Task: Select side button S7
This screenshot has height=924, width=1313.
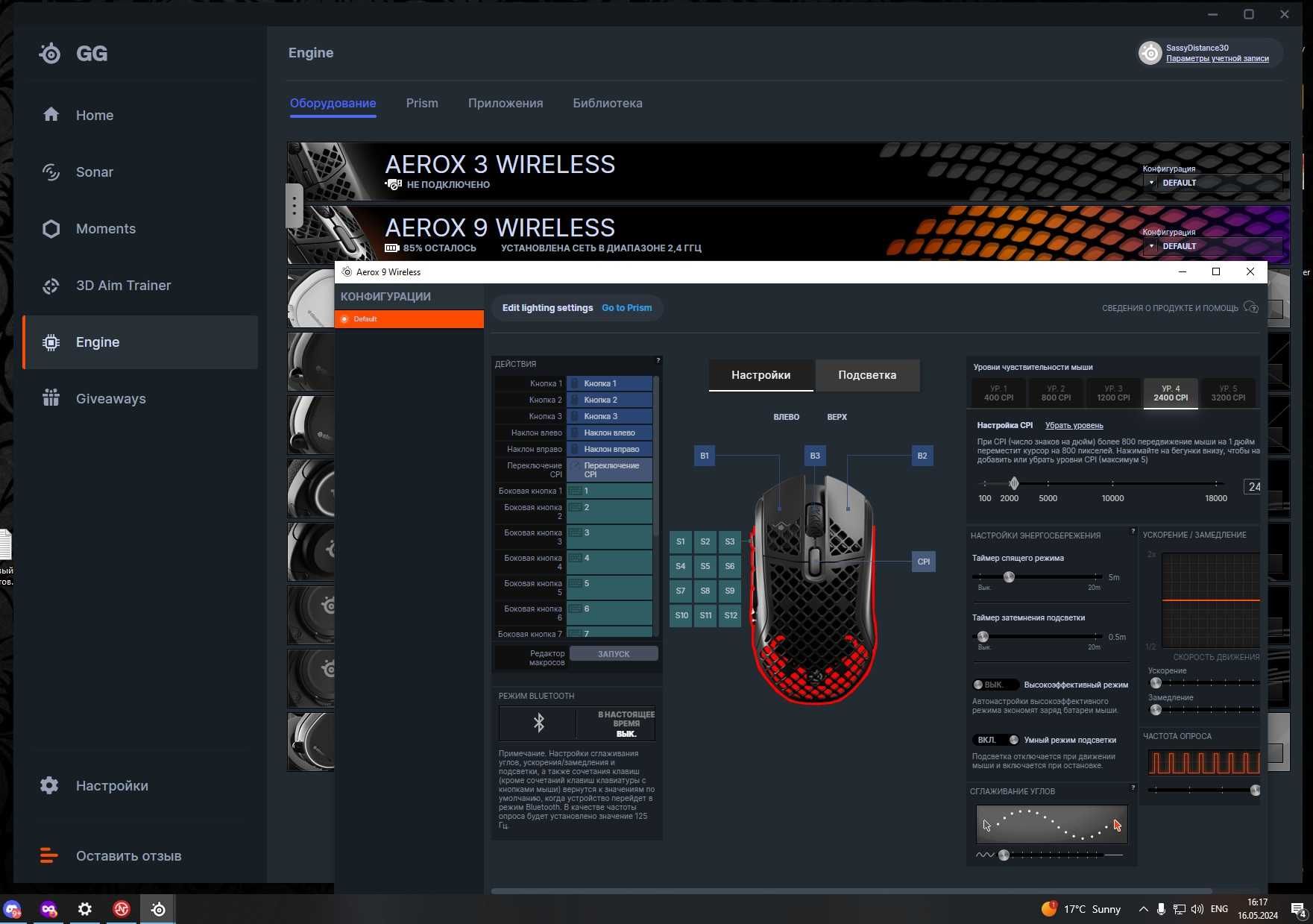Action: 681,591
